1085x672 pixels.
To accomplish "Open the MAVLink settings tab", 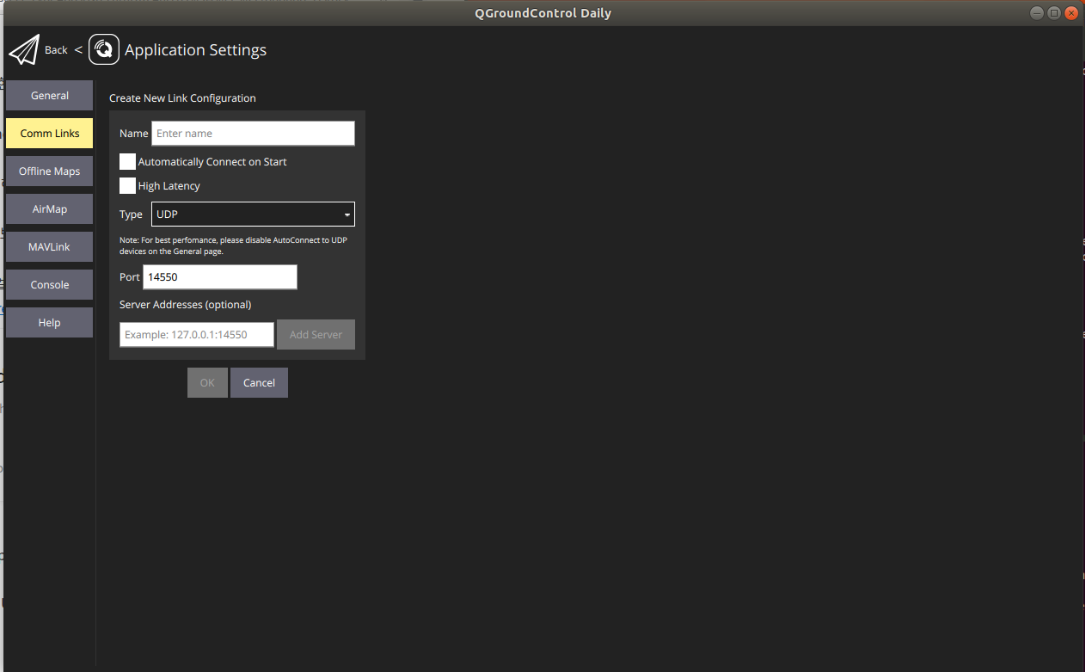I will click(49, 247).
